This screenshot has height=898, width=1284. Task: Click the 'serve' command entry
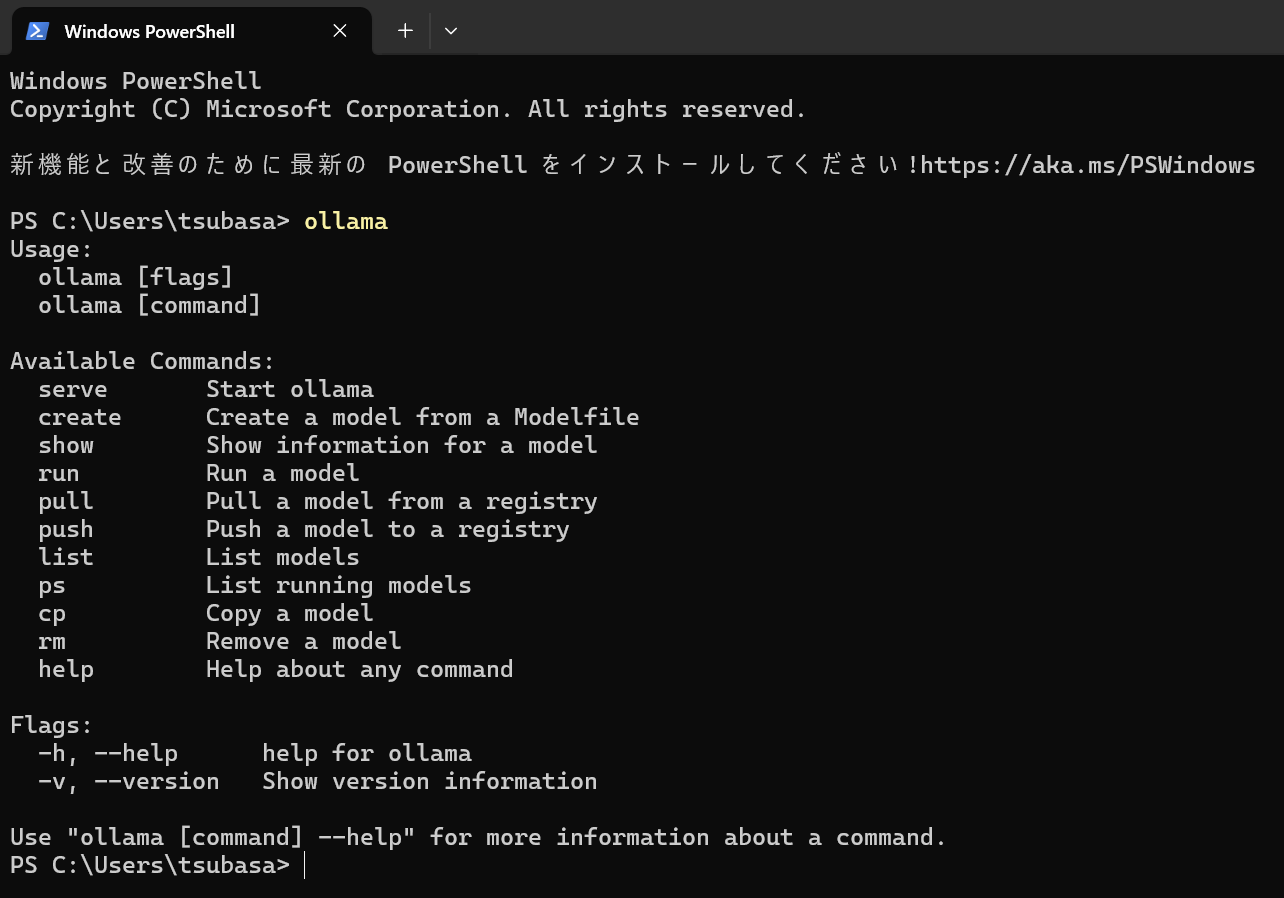tap(72, 388)
